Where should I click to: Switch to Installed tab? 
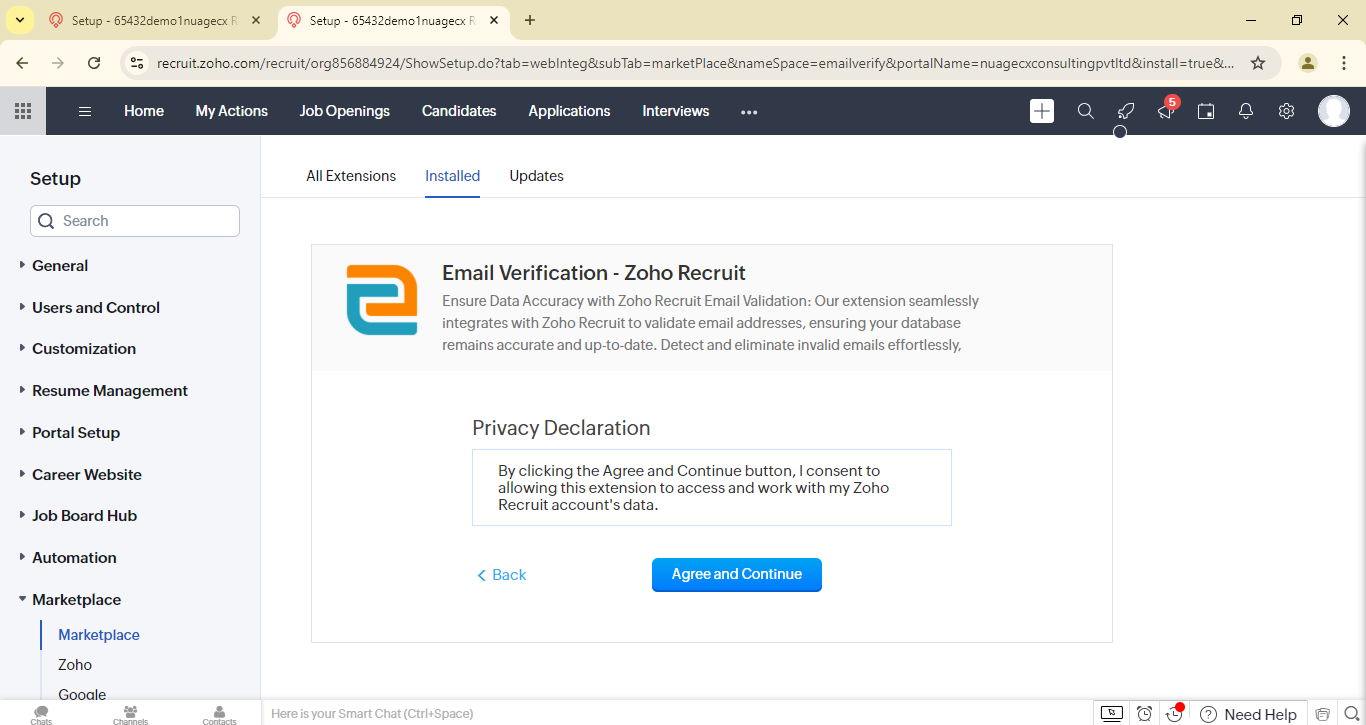453,176
